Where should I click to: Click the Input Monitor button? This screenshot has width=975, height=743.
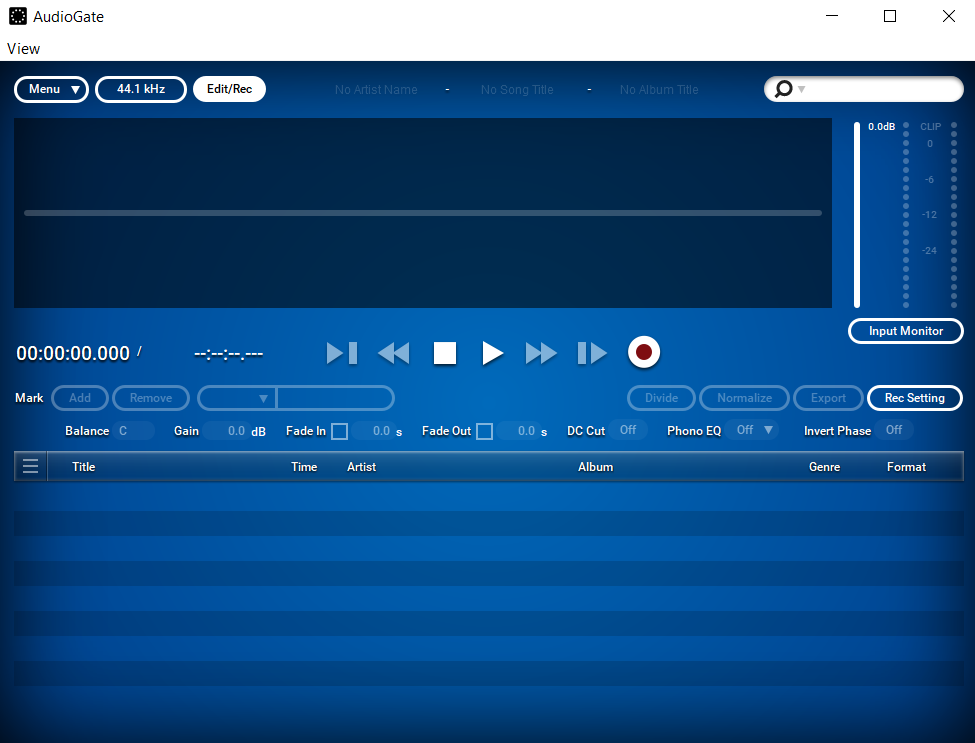tap(905, 331)
